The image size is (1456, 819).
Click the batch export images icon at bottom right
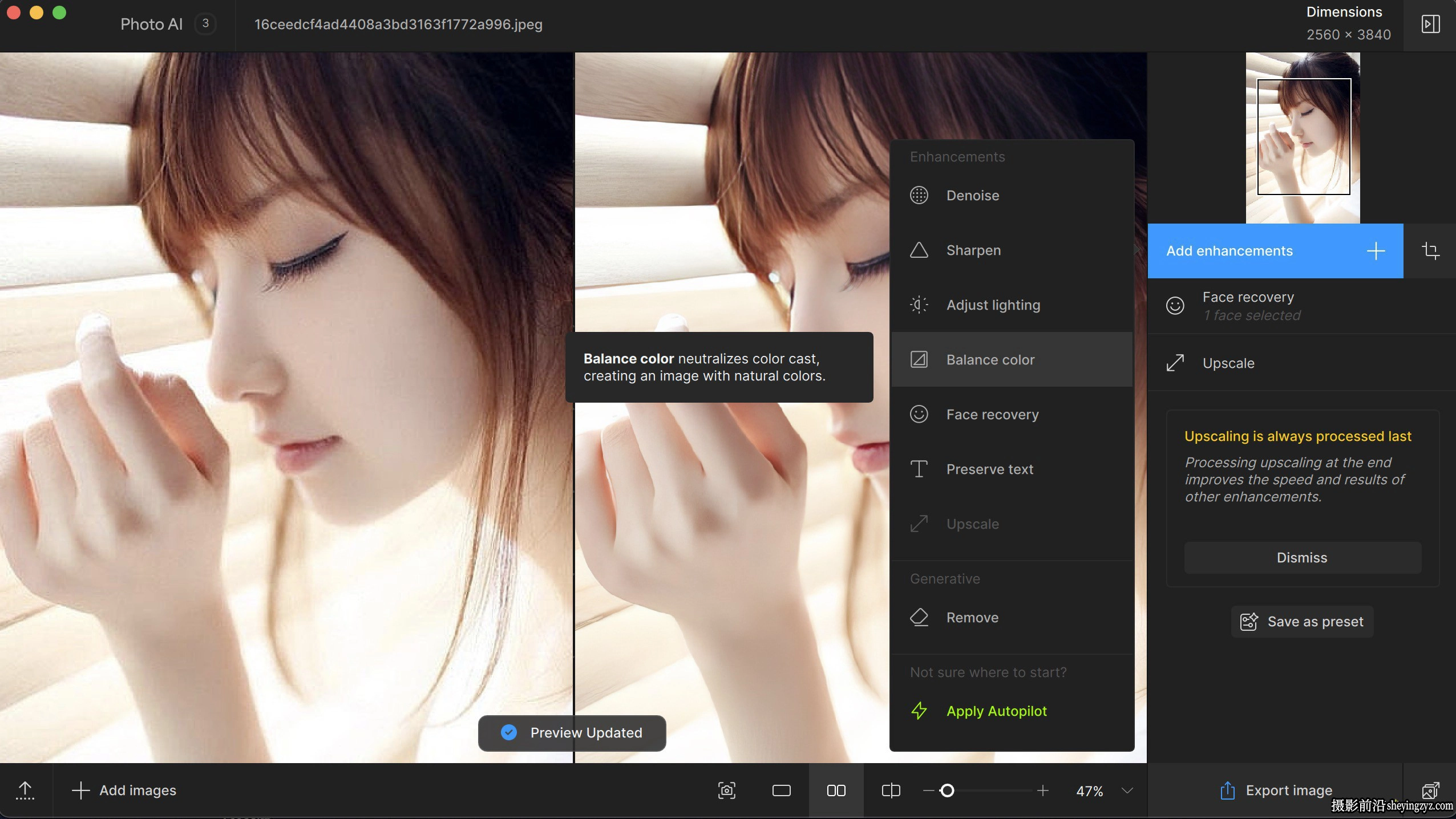point(1430,790)
